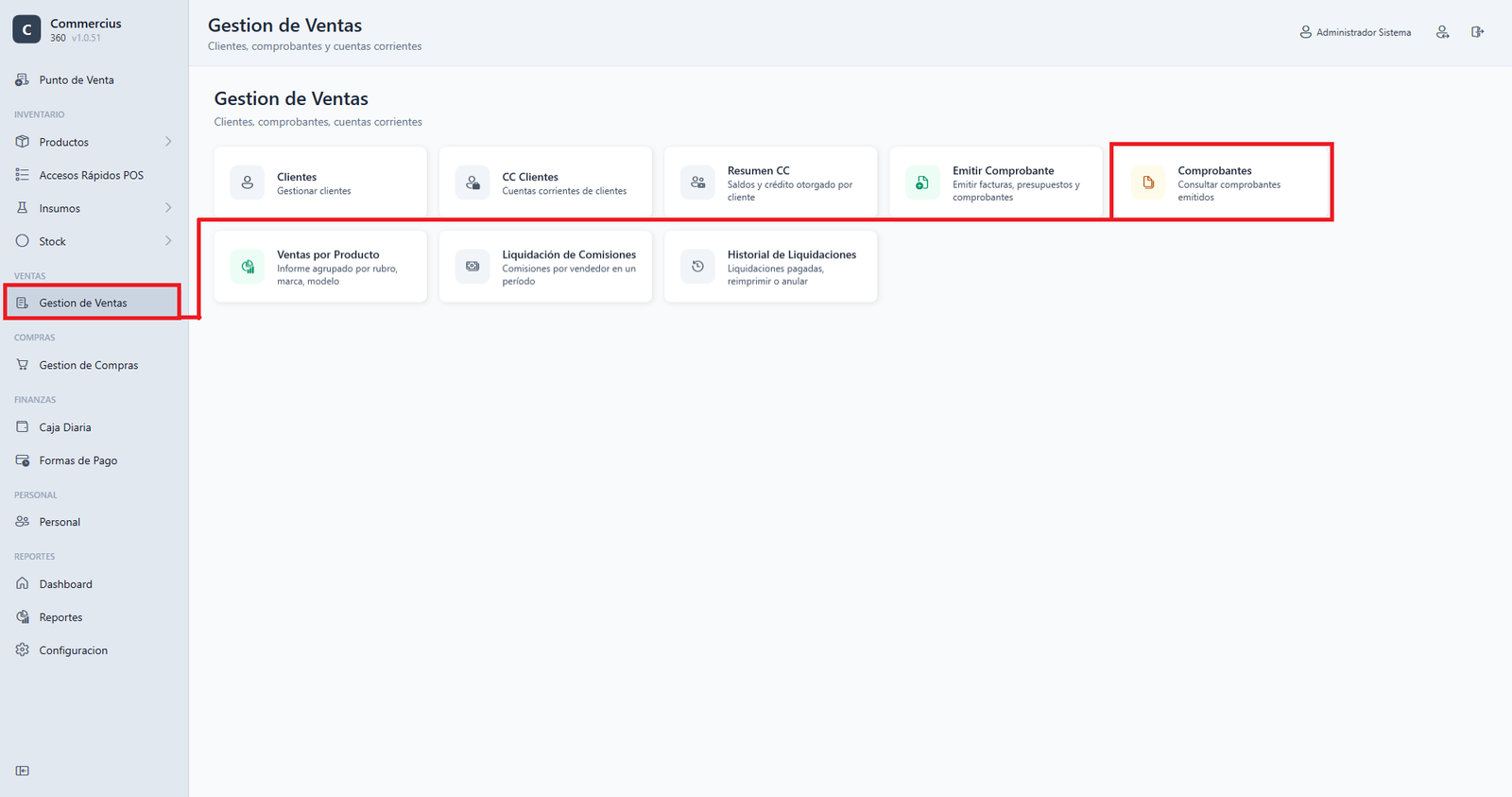Image resolution: width=1512 pixels, height=797 pixels.
Task: Click the Commercius logo icon
Action: [x=26, y=29]
